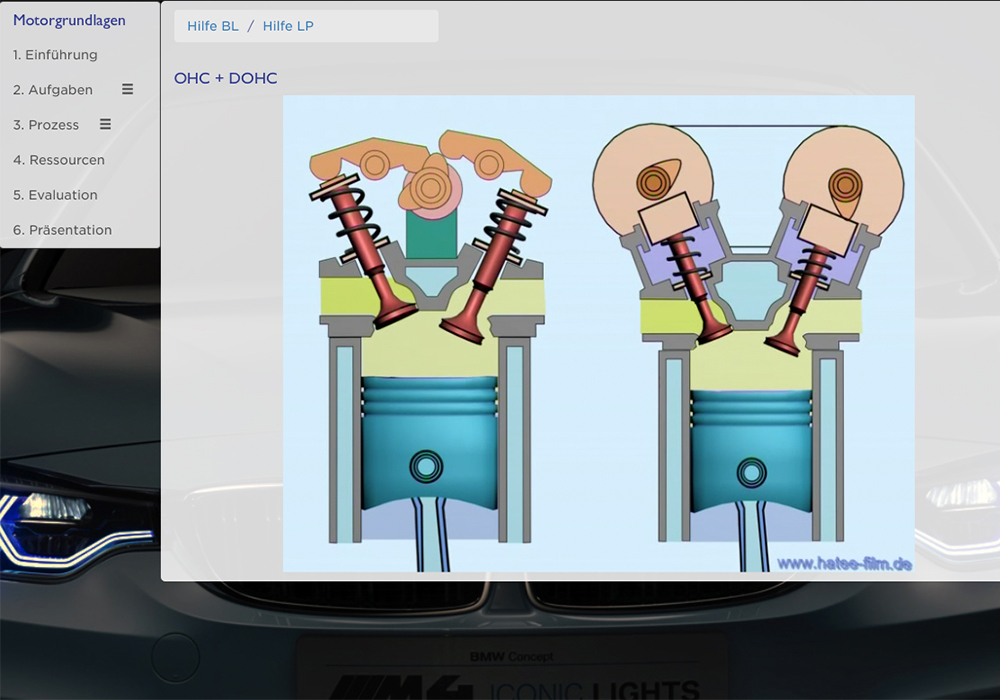
Task: Expand the Aufgaben submenu hamburger icon
Action: point(128,89)
